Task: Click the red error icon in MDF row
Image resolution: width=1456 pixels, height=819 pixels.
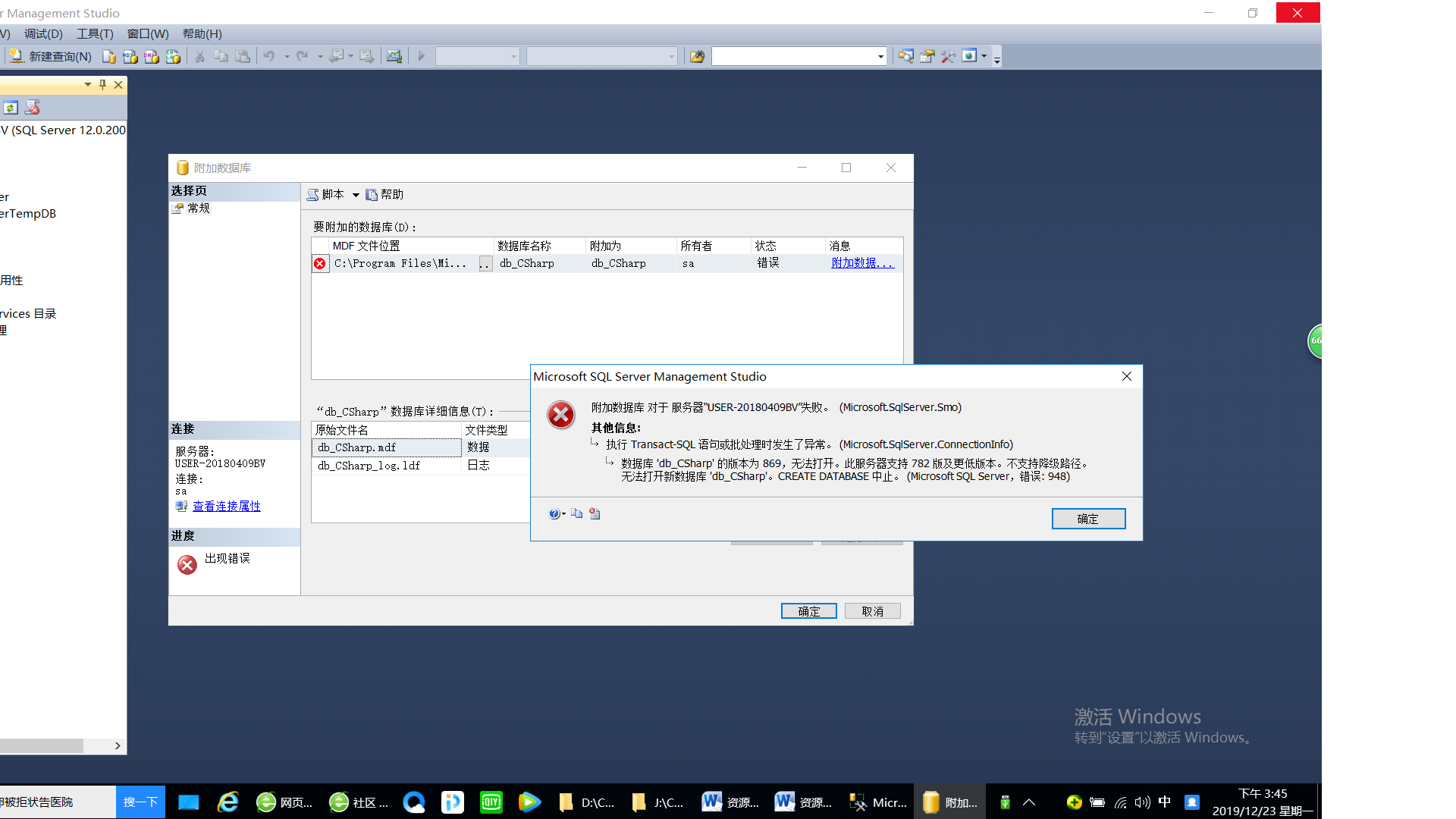Action: click(320, 264)
